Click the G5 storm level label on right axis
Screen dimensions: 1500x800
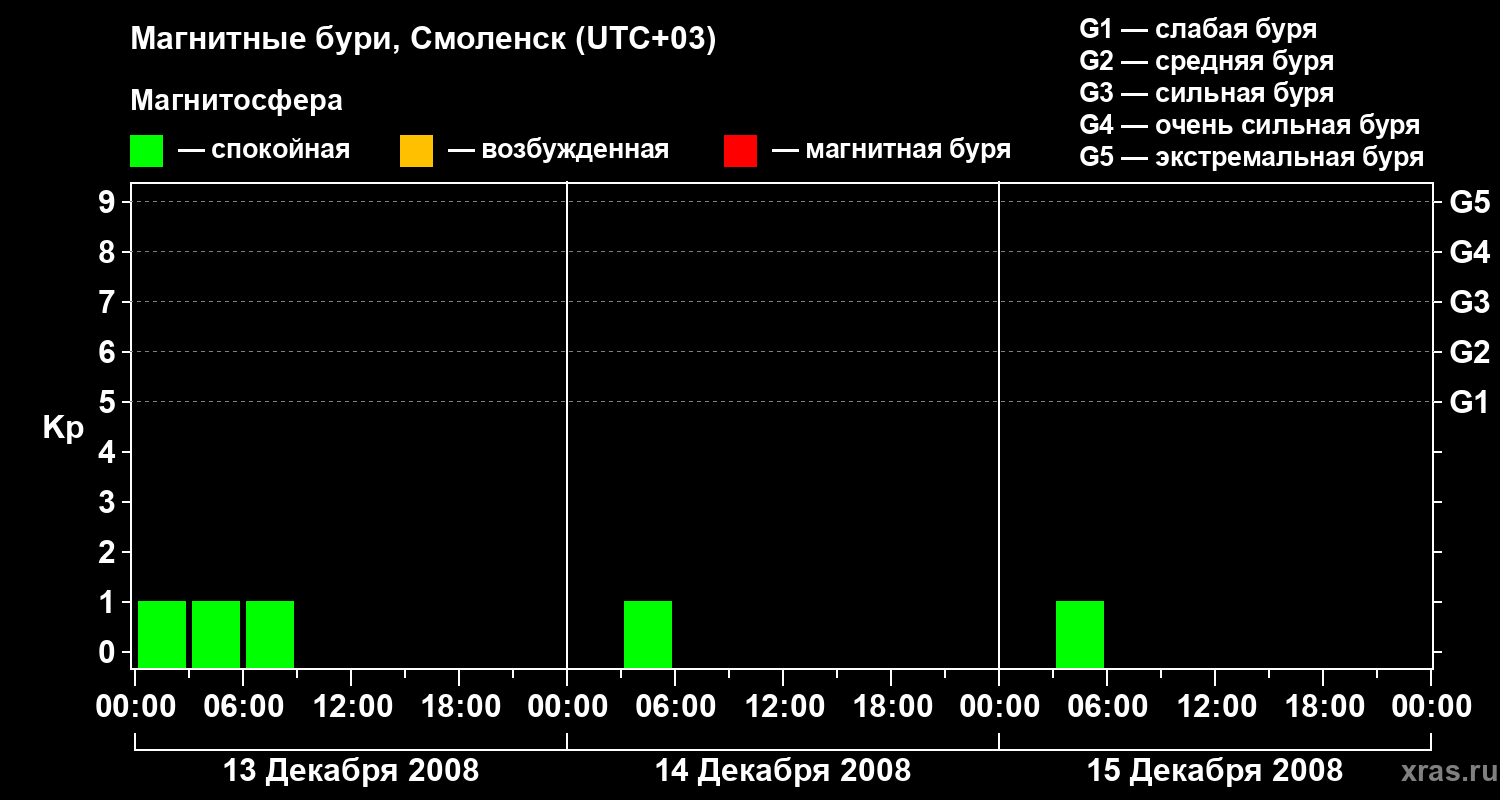tap(1469, 202)
